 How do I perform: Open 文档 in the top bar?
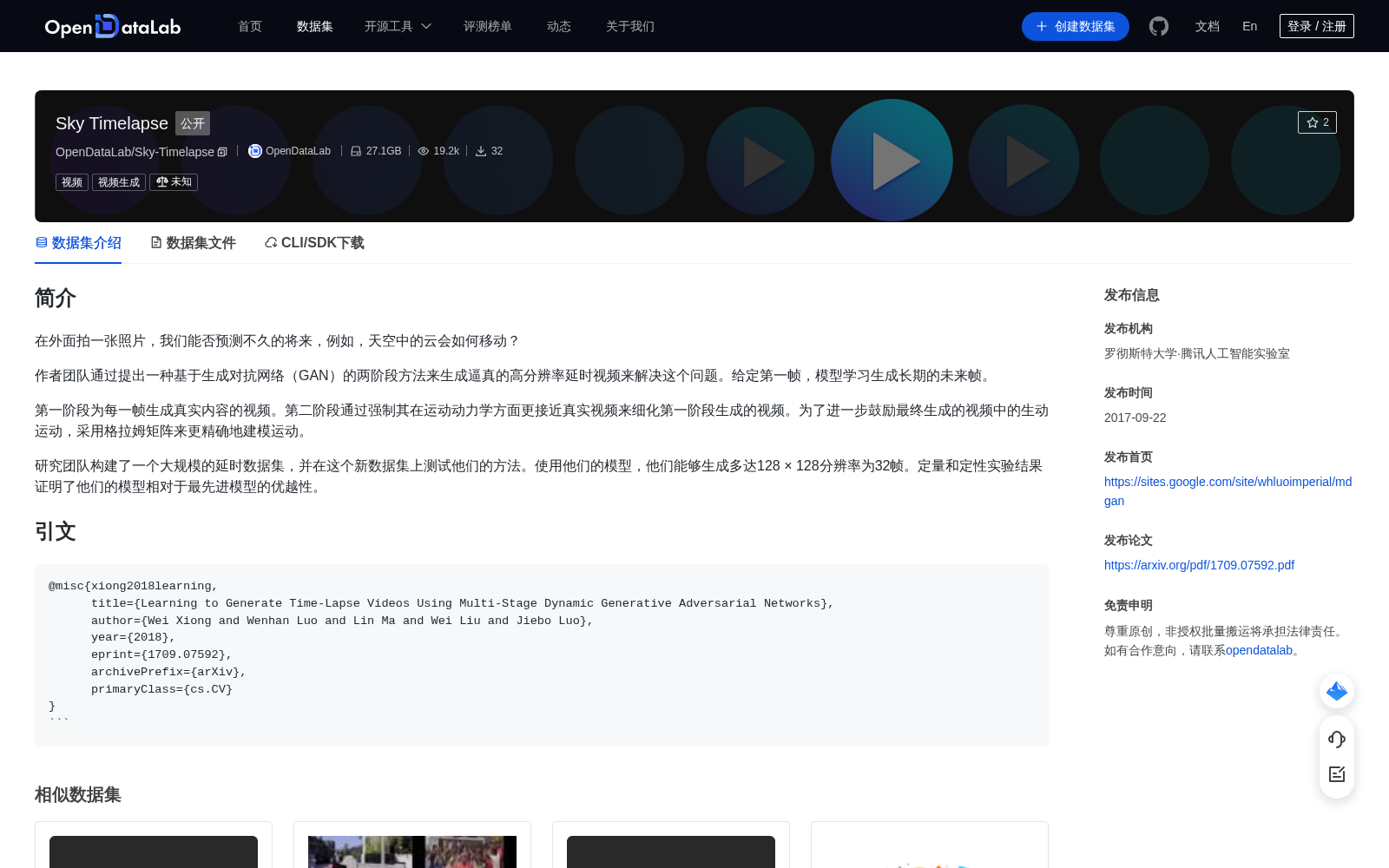point(1208,26)
